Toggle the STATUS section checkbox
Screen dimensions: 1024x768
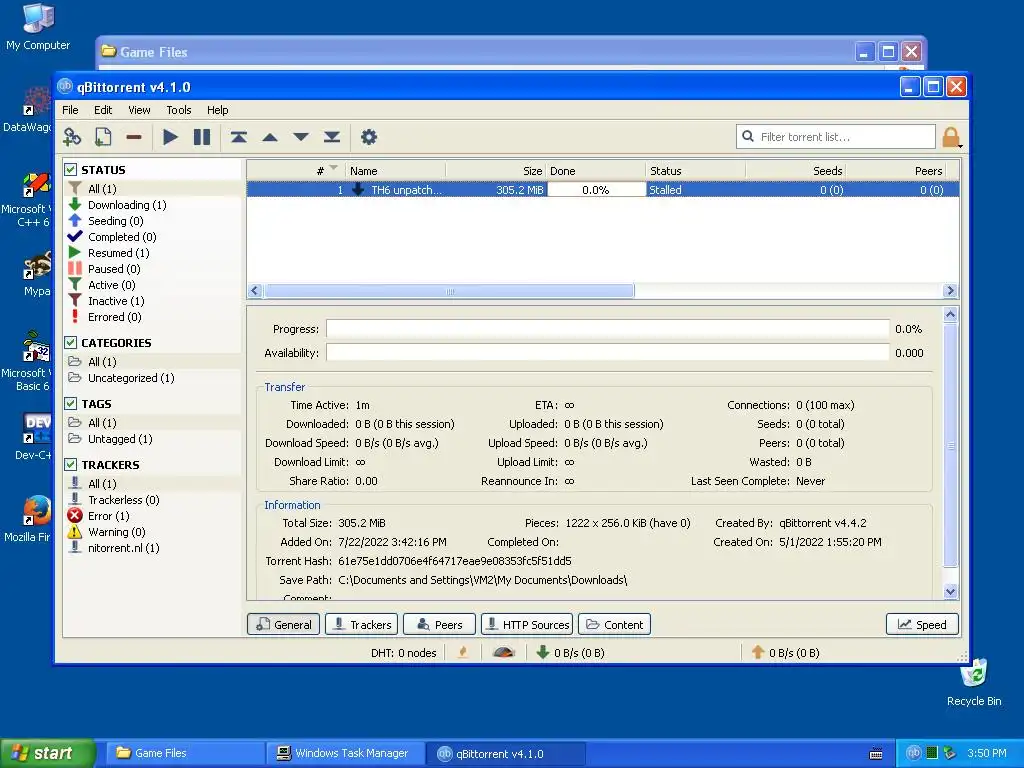click(x=71, y=170)
